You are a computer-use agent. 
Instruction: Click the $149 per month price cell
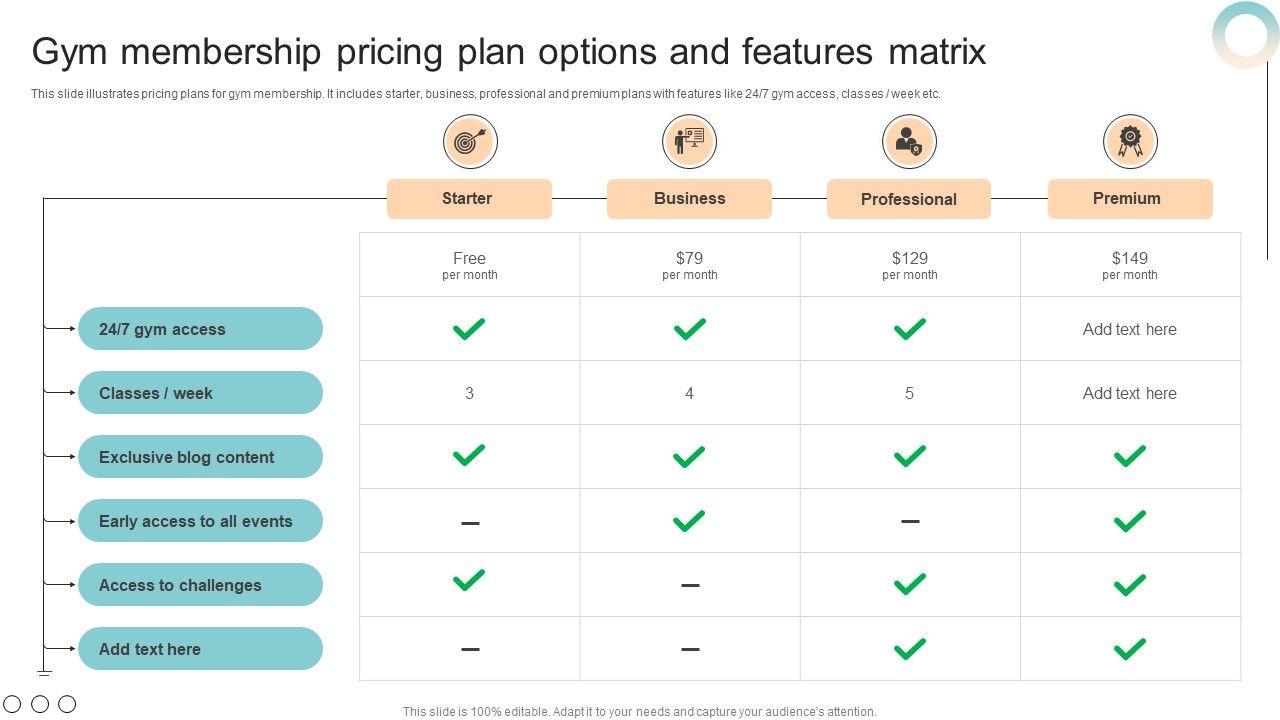tap(1130, 265)
